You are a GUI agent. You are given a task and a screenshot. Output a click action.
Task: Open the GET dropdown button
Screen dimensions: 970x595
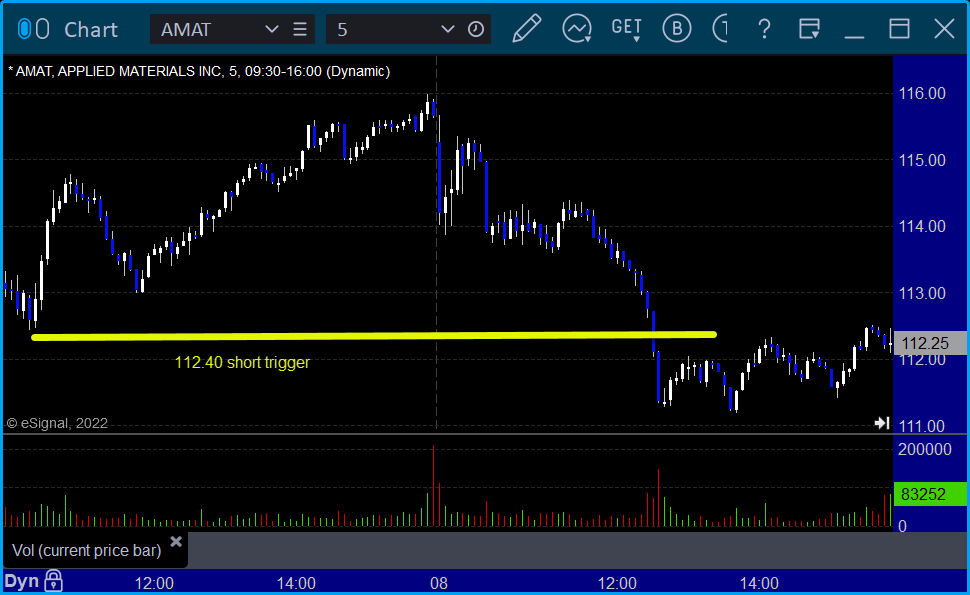coord(627,29)
